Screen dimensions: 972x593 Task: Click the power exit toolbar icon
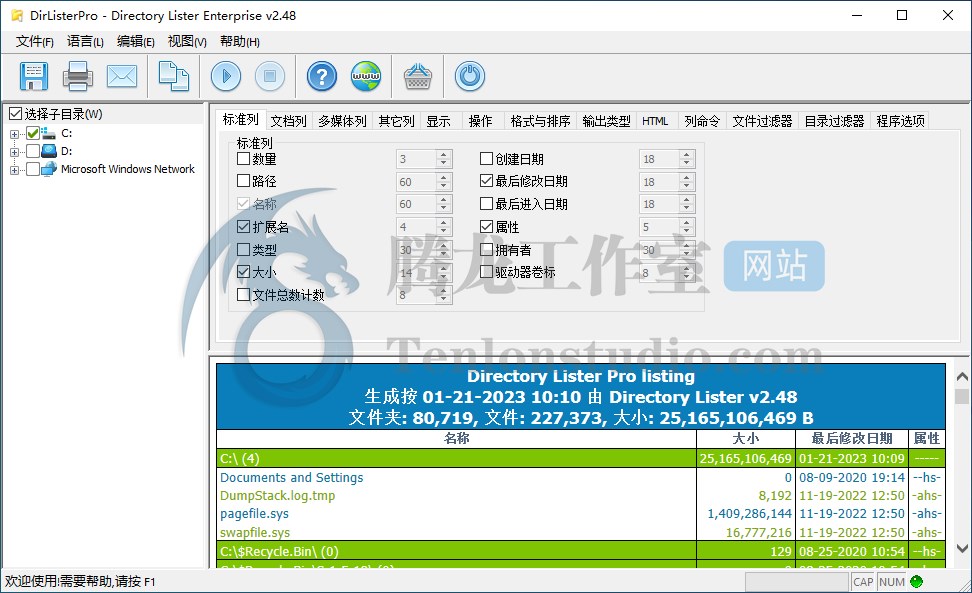pyautogui.click(x=469, y=76)
